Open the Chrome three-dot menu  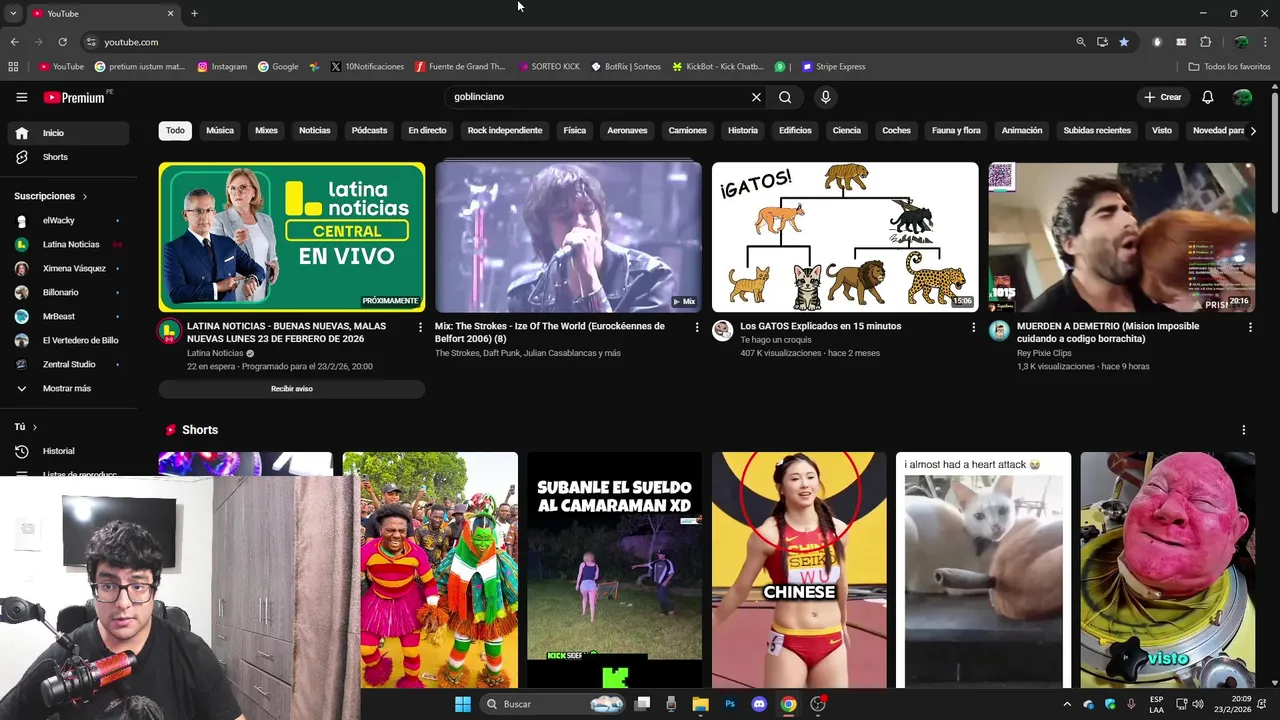click(1266, 42)
